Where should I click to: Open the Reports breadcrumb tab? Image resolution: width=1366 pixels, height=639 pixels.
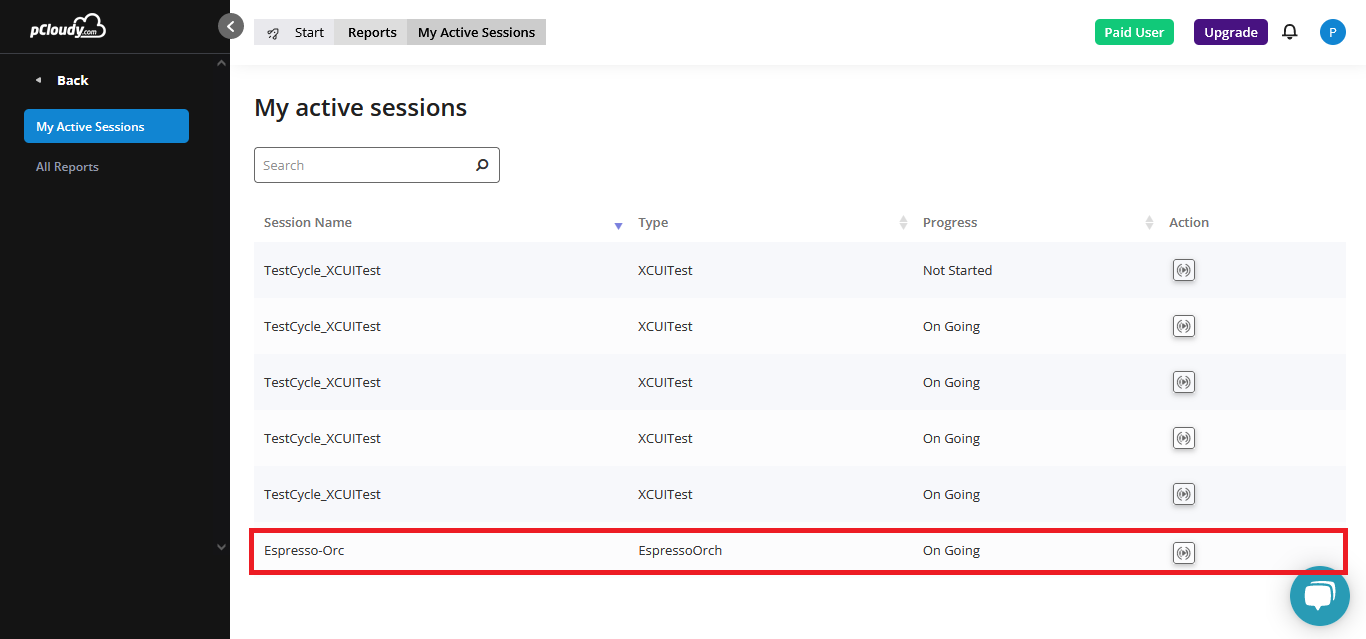372,32
